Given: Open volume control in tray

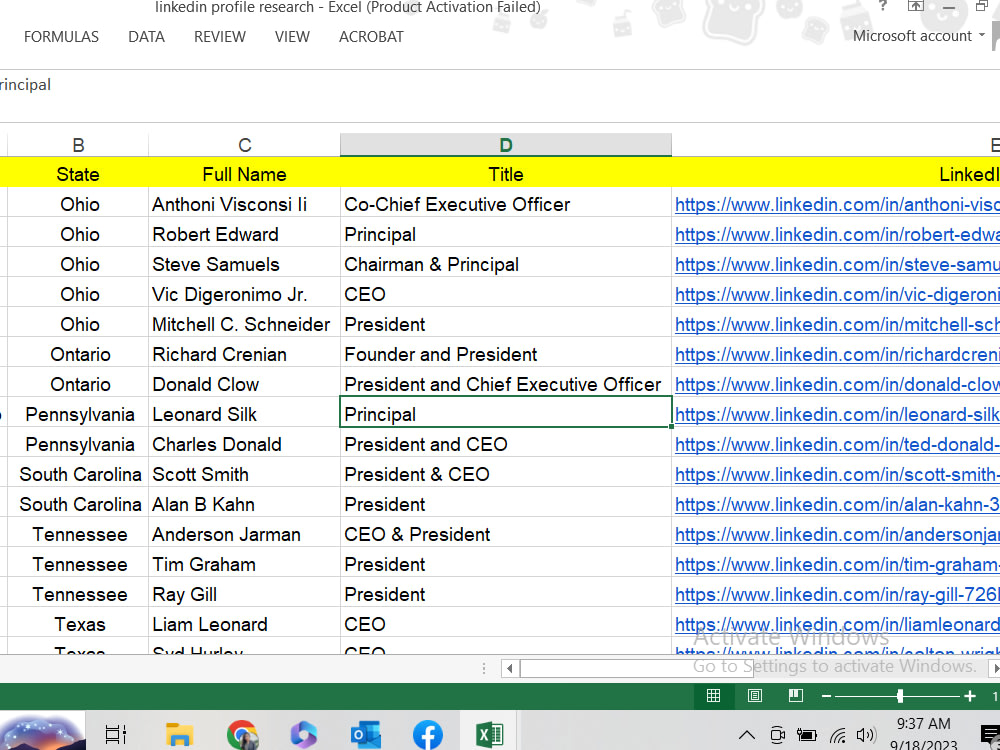Looking at the screenshot, I should click(865, 735).
